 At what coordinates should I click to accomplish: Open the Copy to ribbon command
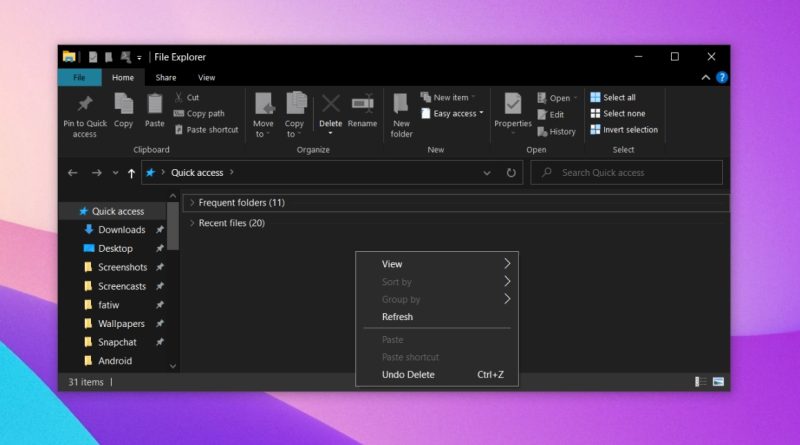tap(294, 115)
